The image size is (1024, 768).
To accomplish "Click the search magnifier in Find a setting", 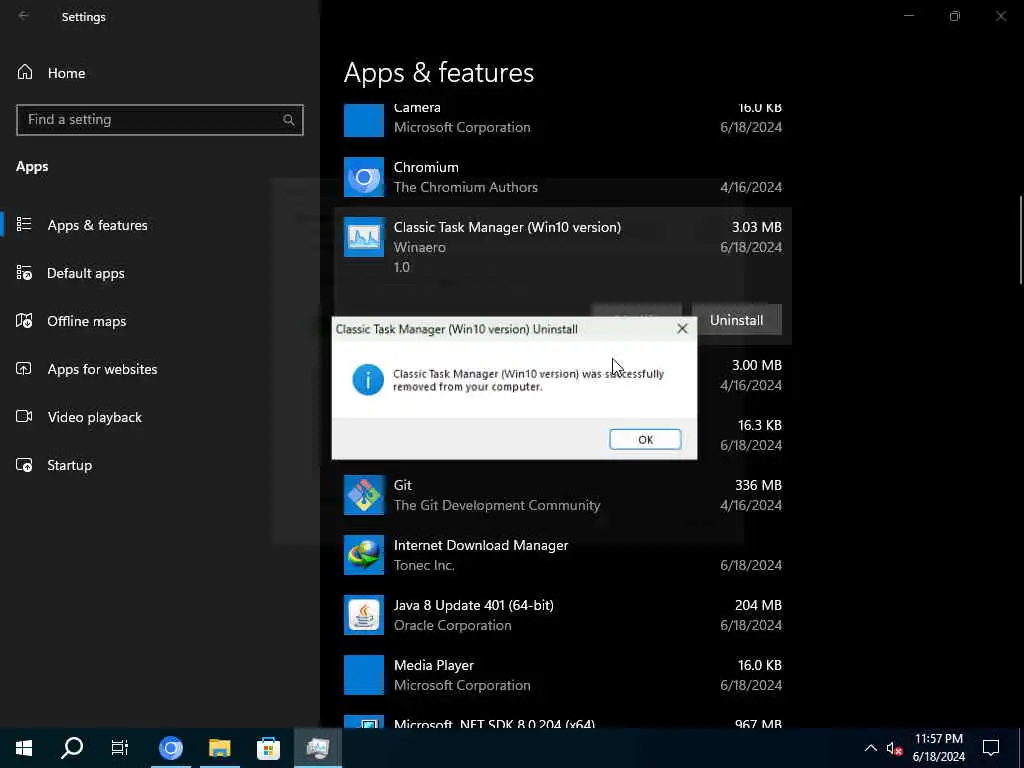I will tap(289, 120).
